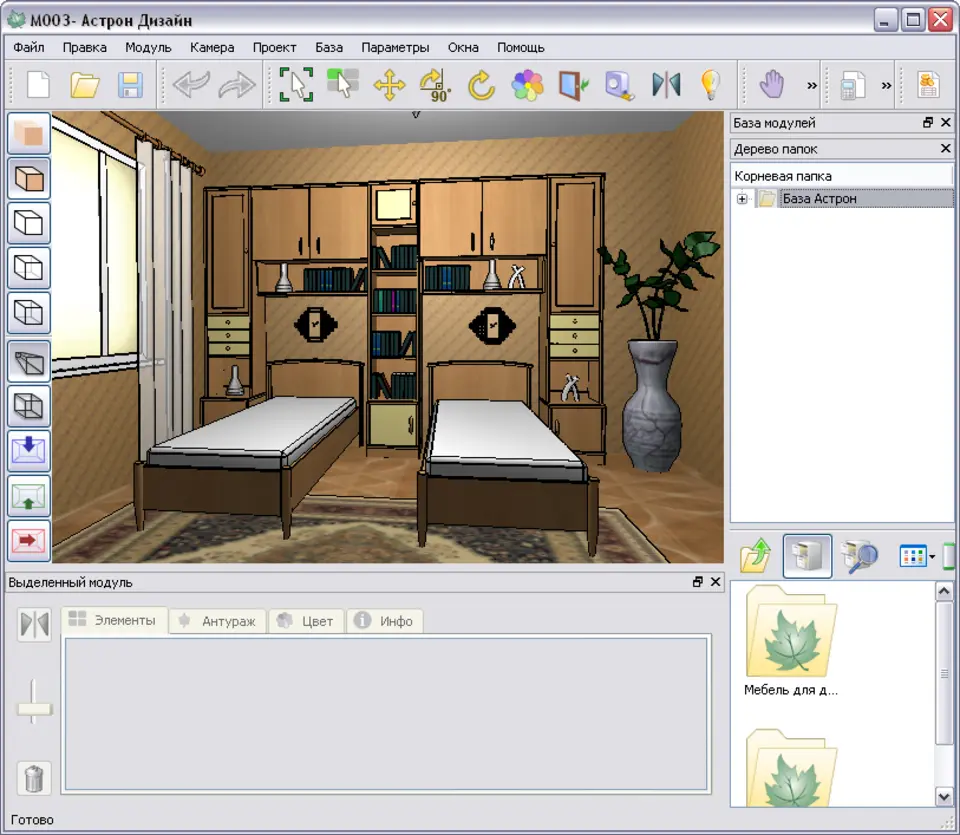960x835 pixels.
Task: Click the module list scrollbar up arrow
Action: [x=943, y=591]
